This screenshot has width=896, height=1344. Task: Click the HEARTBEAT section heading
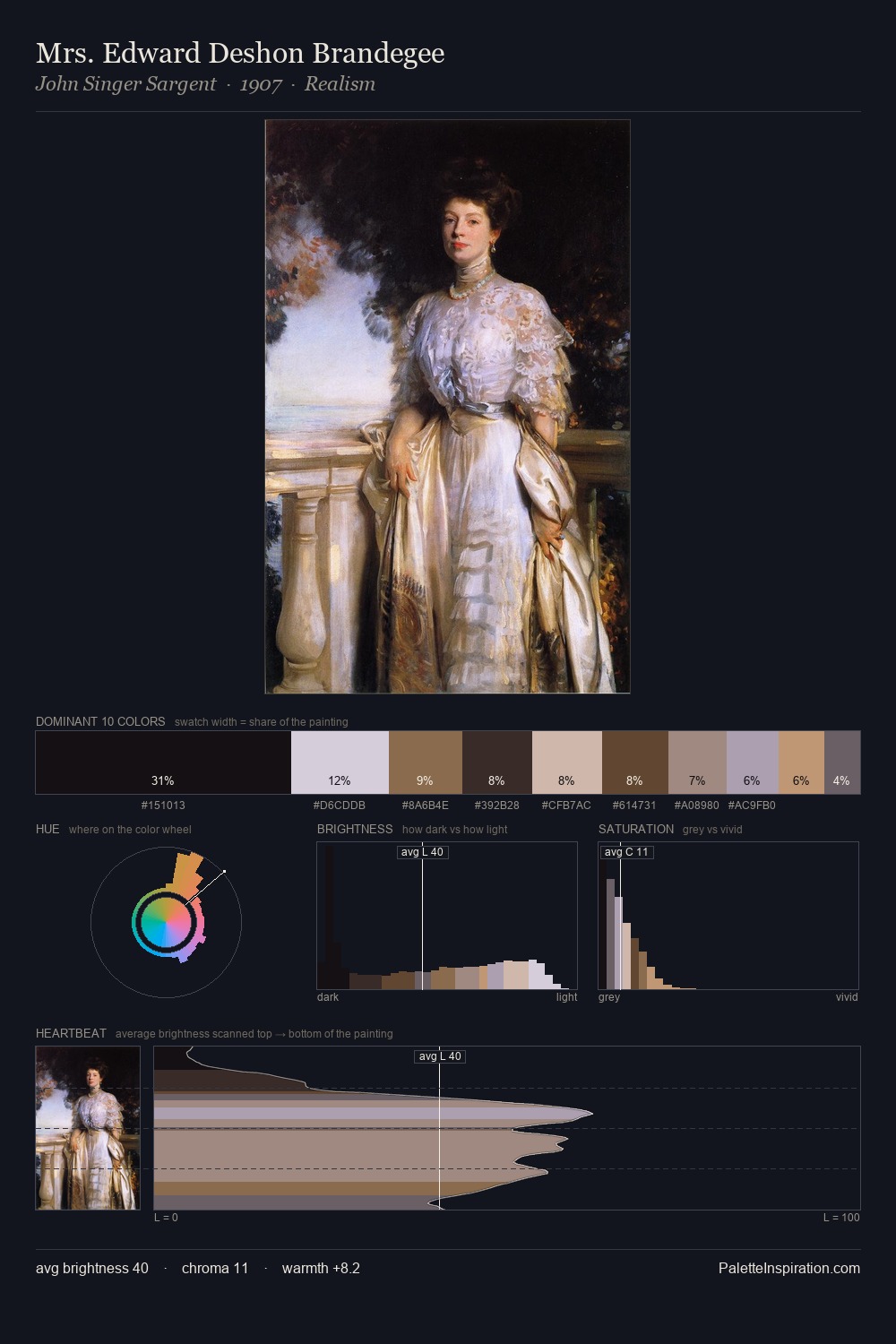71,1033
